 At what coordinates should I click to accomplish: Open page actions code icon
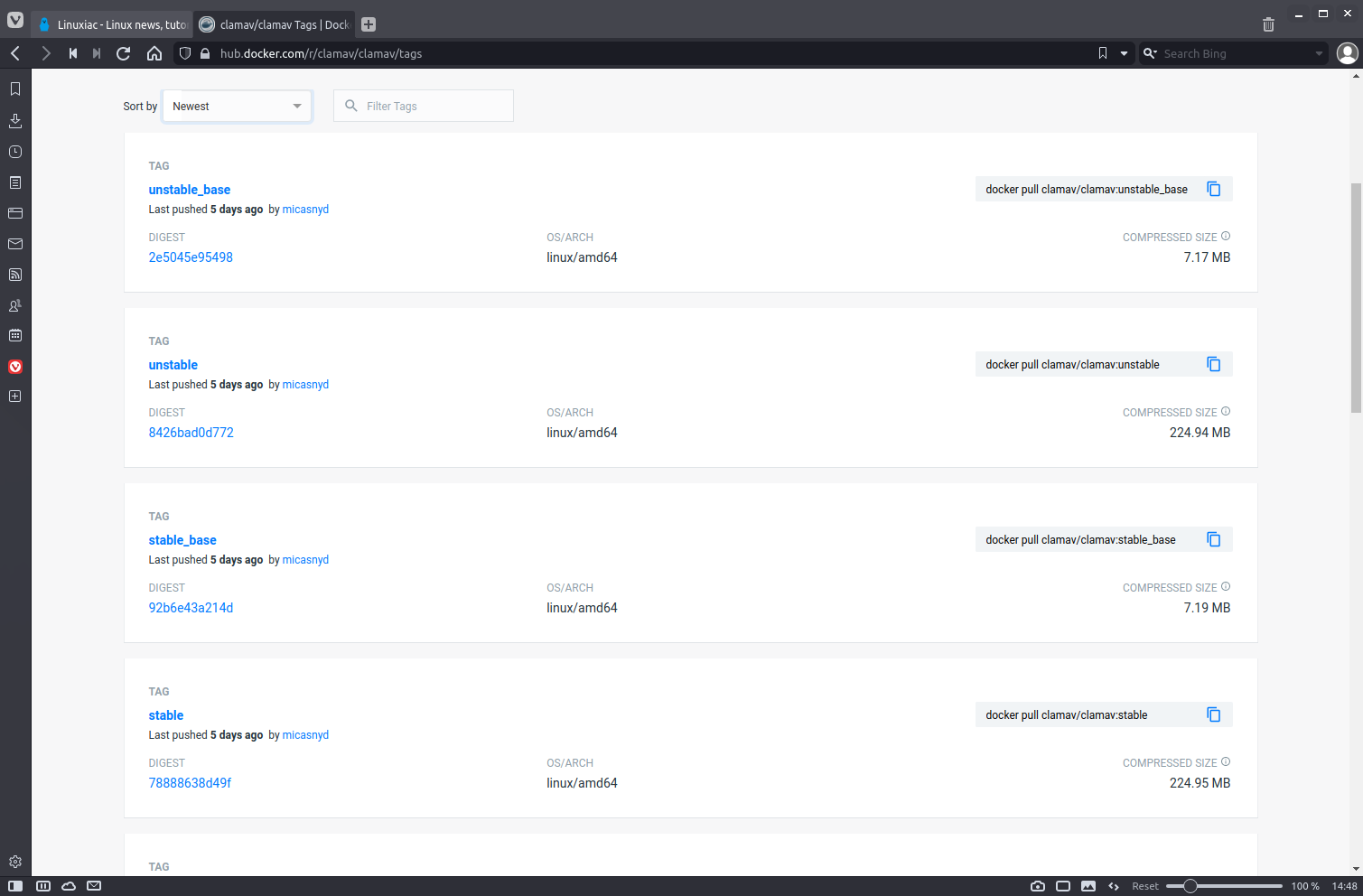click(1114, 886)
